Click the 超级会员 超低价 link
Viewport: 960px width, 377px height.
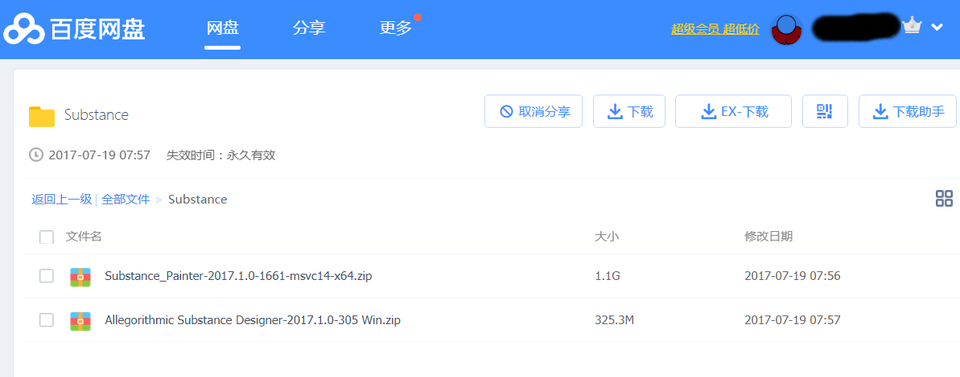(x=715, y=29)
